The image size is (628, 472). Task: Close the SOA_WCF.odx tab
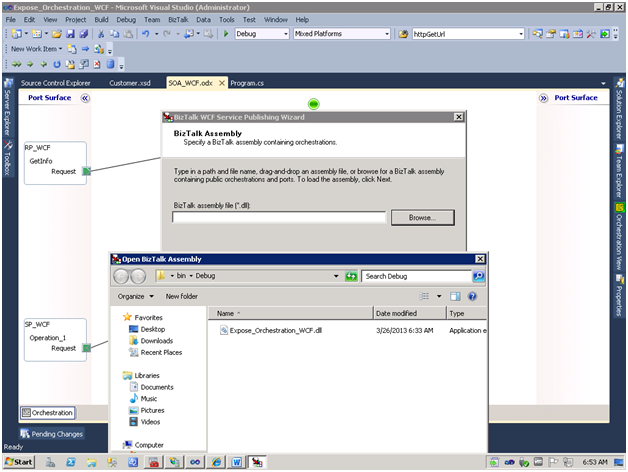pyautogui.click(x=221, y=83)
